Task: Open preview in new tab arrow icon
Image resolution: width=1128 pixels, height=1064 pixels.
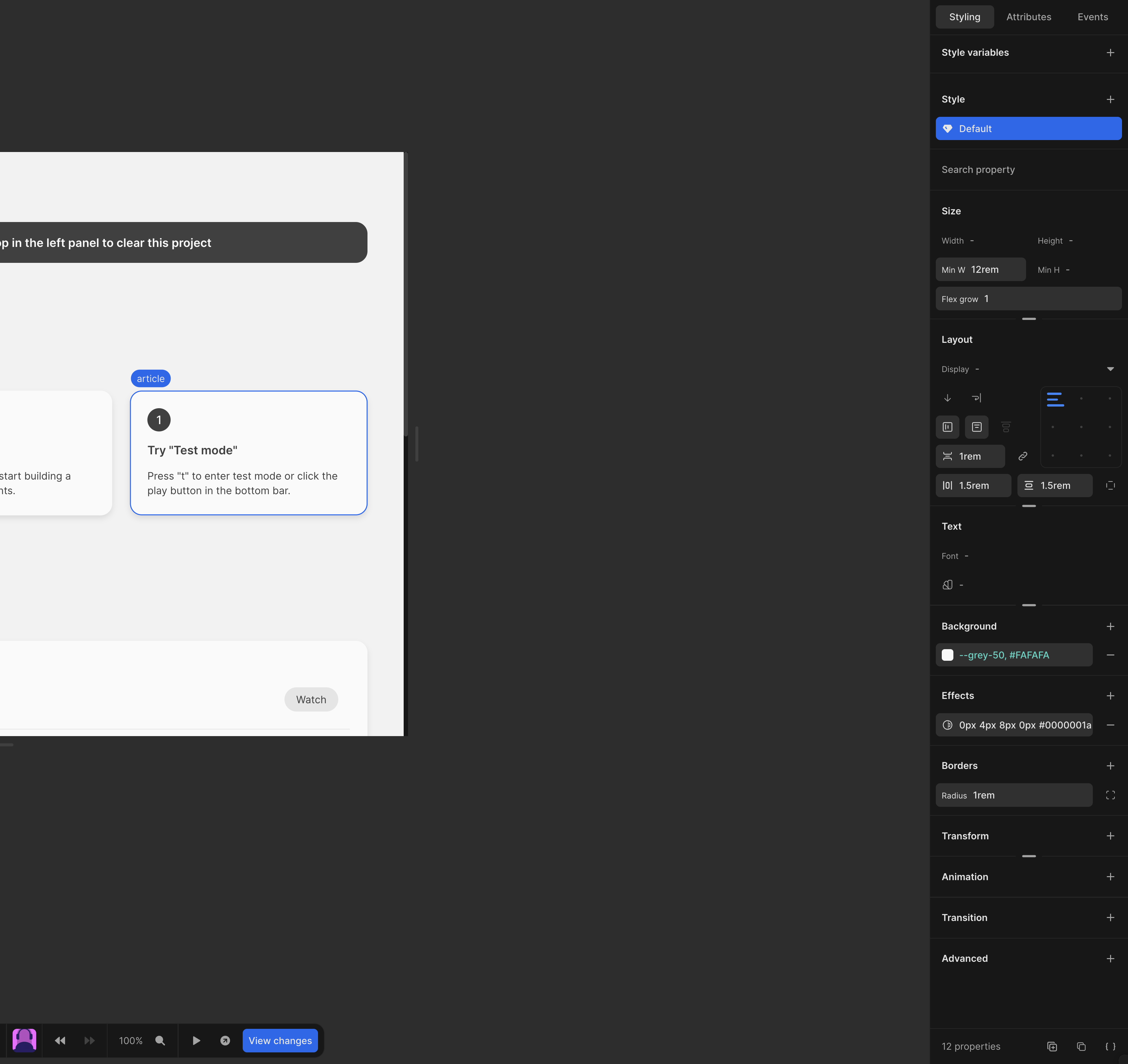Action: 225,1040
